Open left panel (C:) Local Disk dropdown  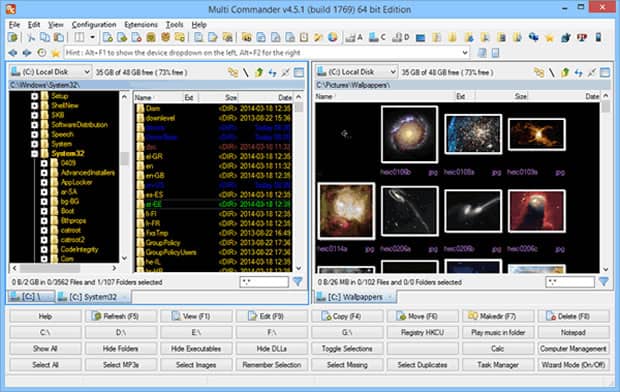coord(51,72)
